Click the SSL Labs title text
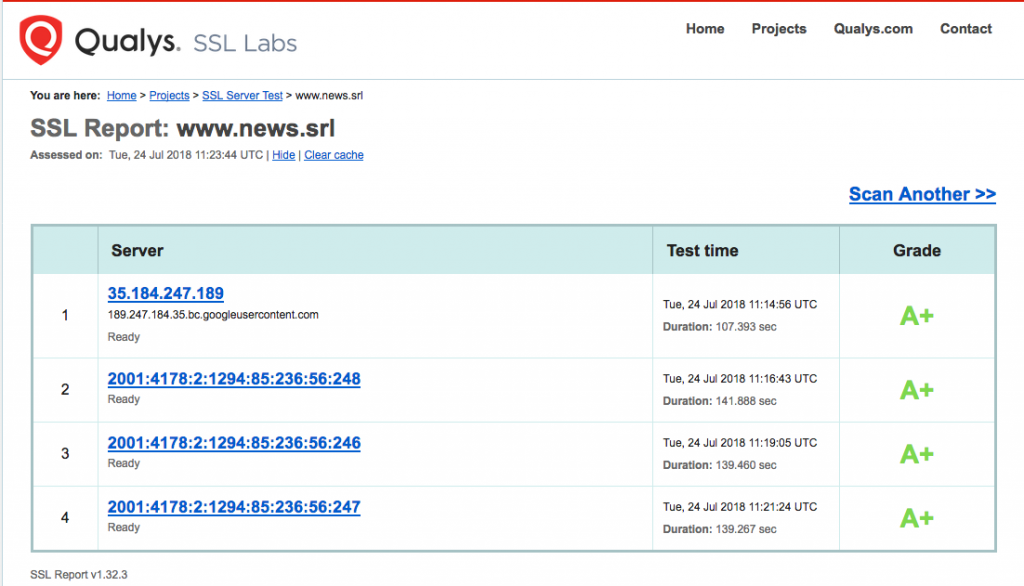 pos(245,43)
